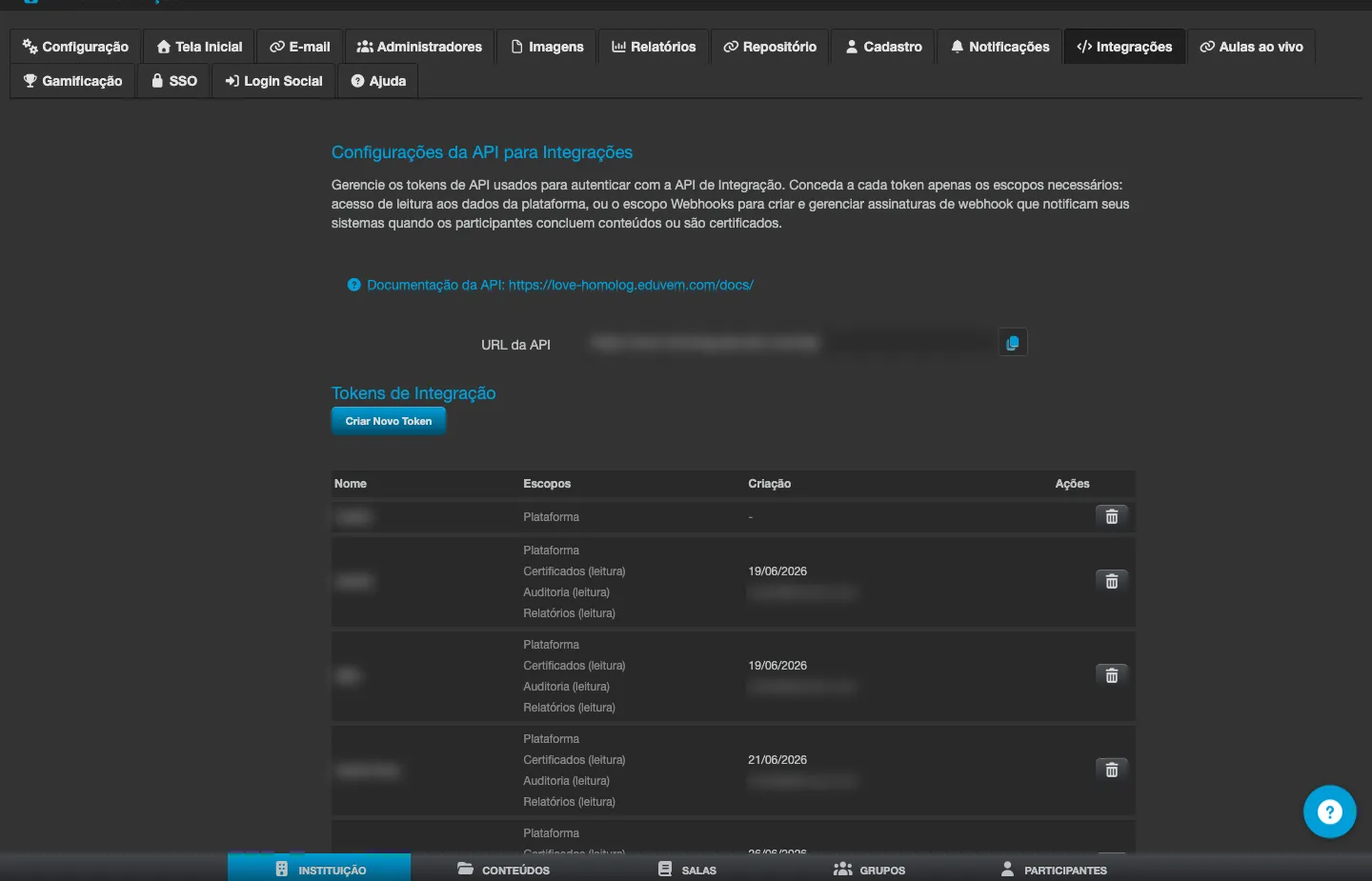
Task: Open Salas in the bottom bar
Action: pos(687,869)
